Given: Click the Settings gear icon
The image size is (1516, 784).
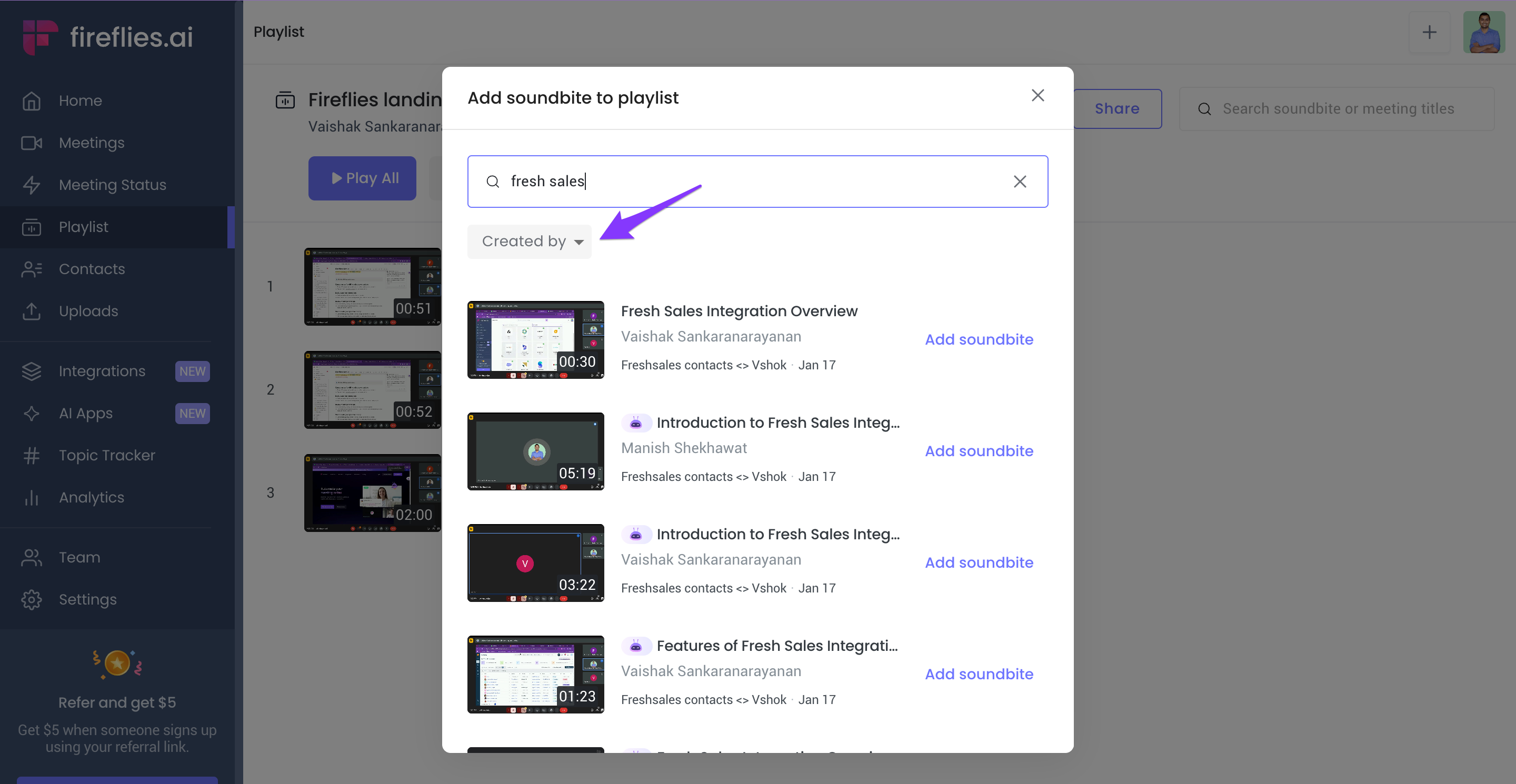Looking at the screenshot, I should (31, 599).
